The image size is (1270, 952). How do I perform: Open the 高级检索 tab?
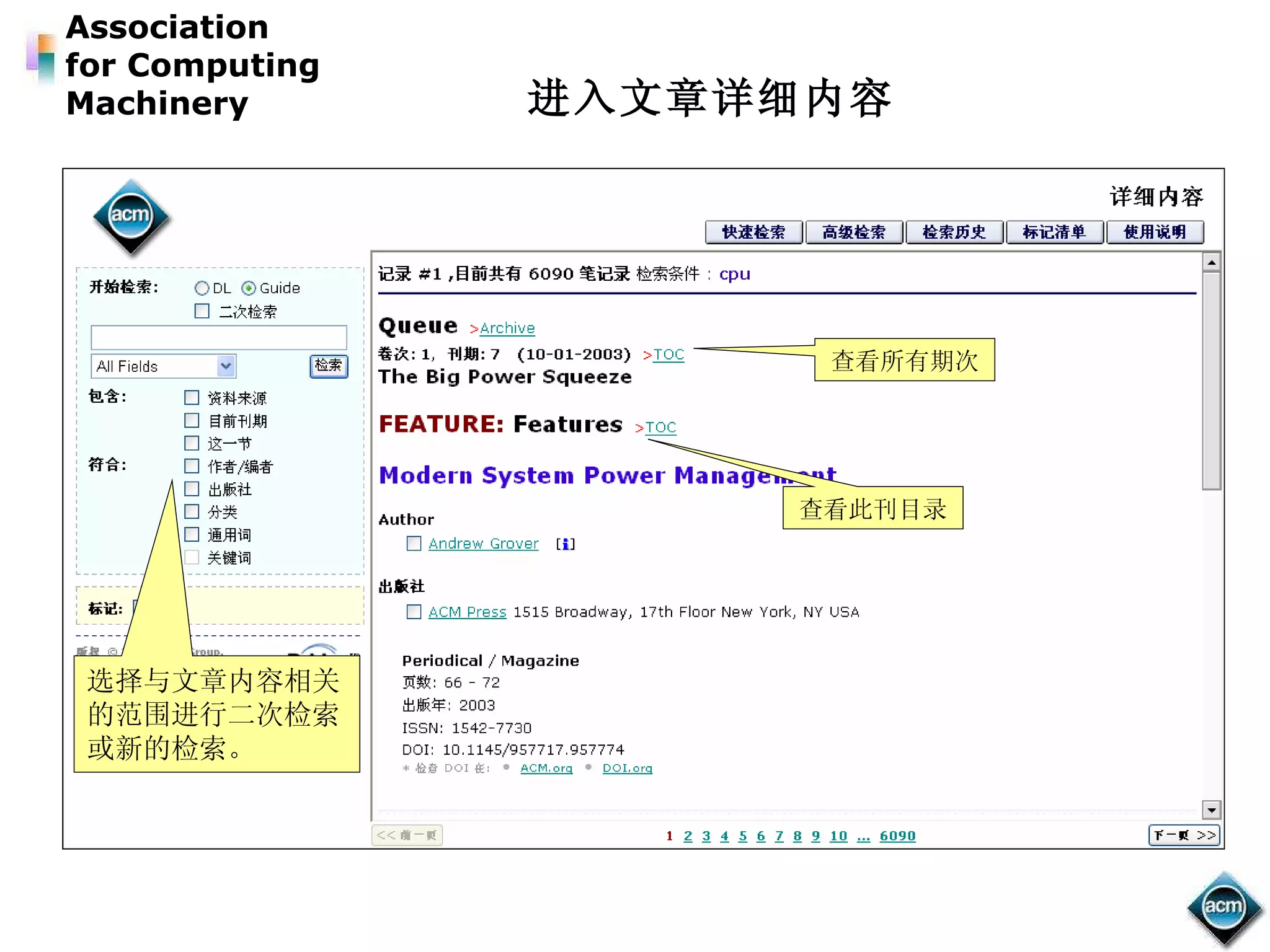(854, 232)
